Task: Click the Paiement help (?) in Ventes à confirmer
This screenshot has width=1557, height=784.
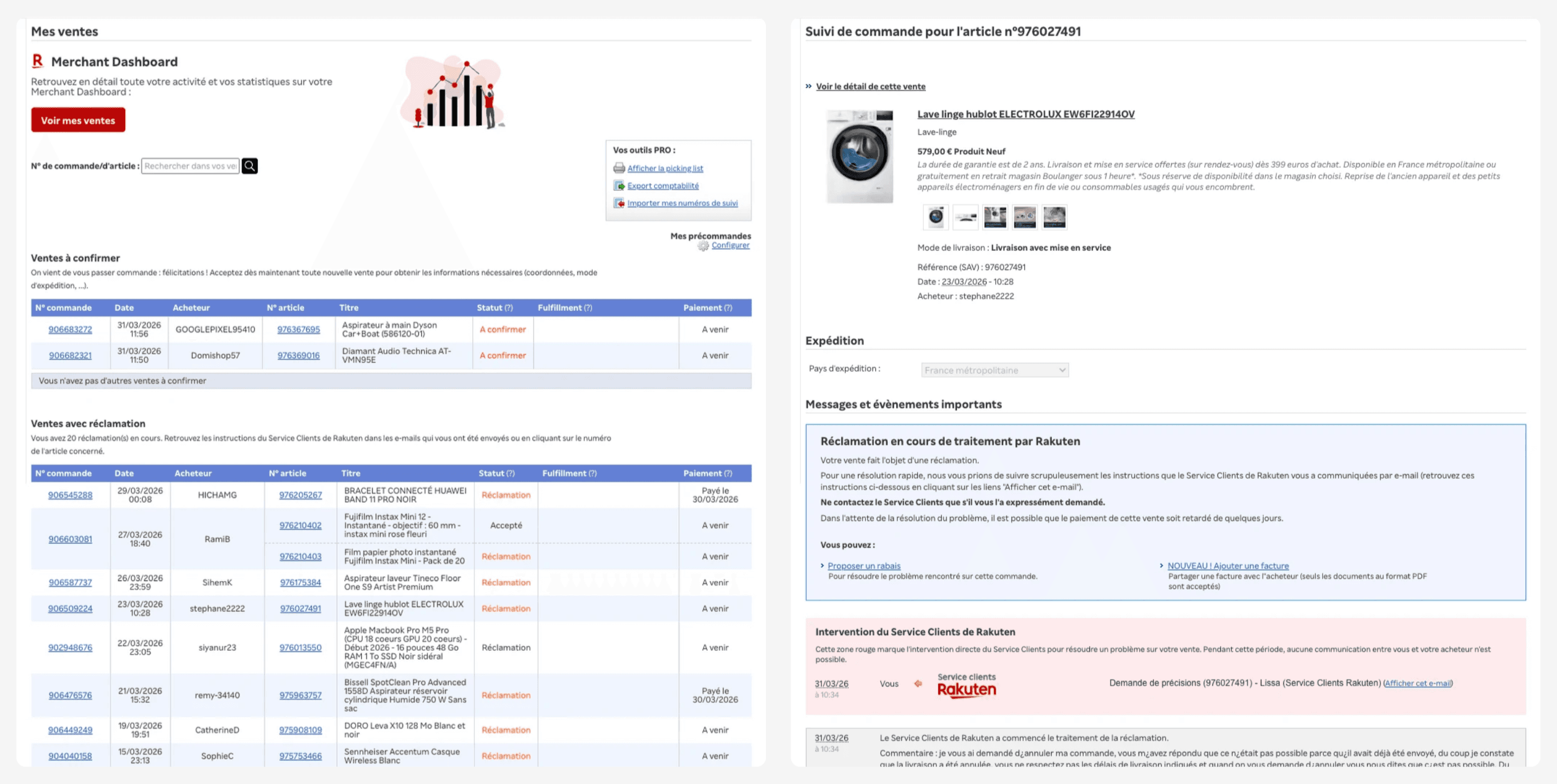Action: 728,307
